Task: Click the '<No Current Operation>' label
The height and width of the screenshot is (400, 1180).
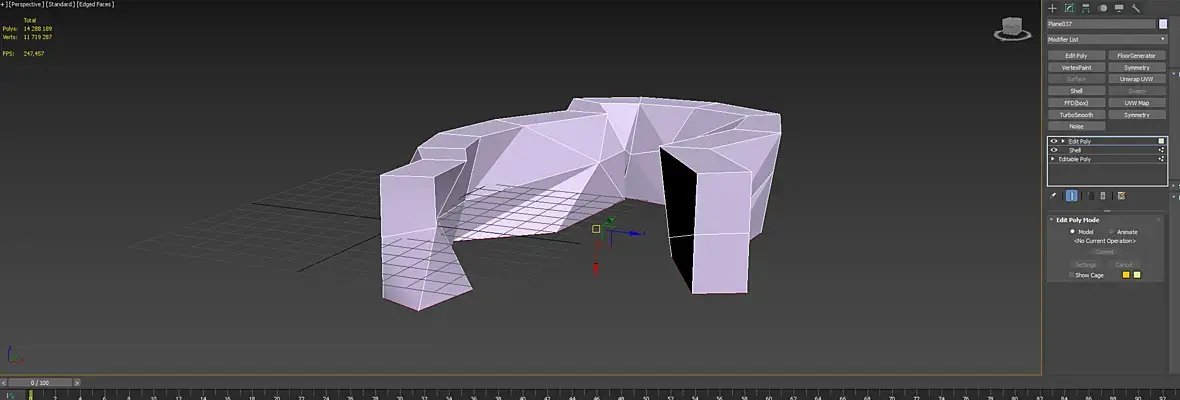Action: [x=1104, y=241]
